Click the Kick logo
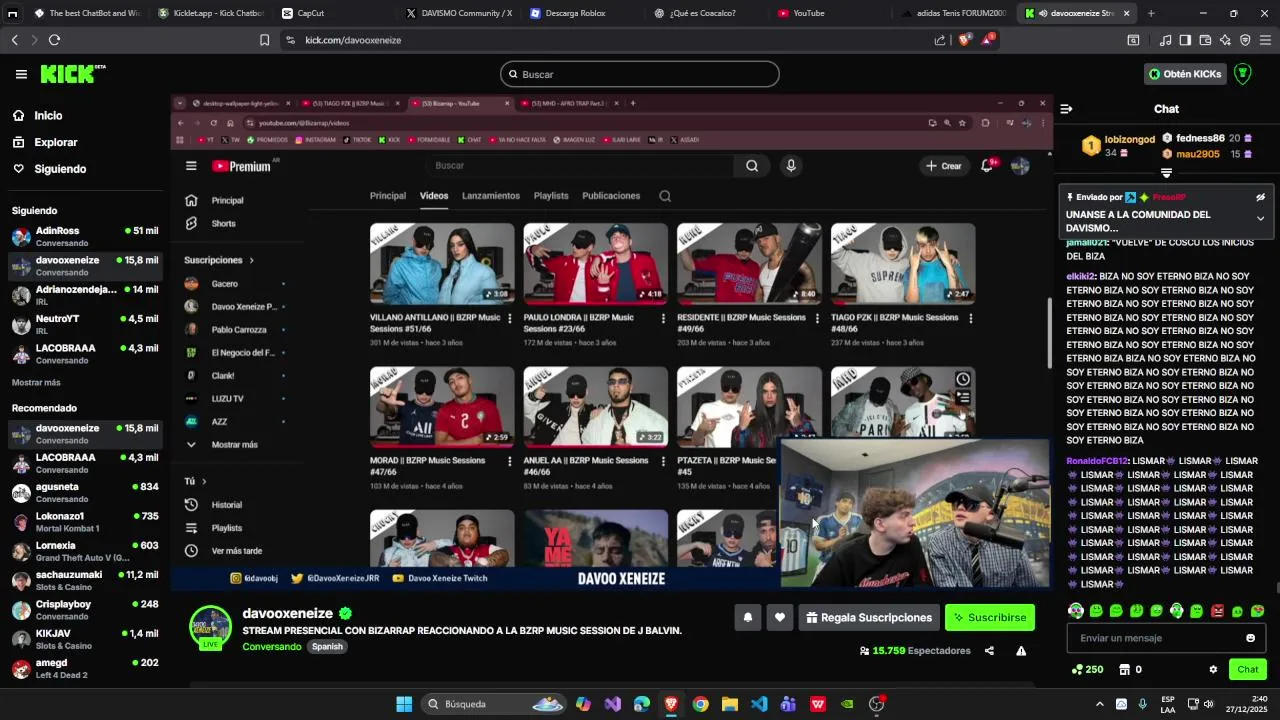The image size is (1280, 720). coord(72,74)
